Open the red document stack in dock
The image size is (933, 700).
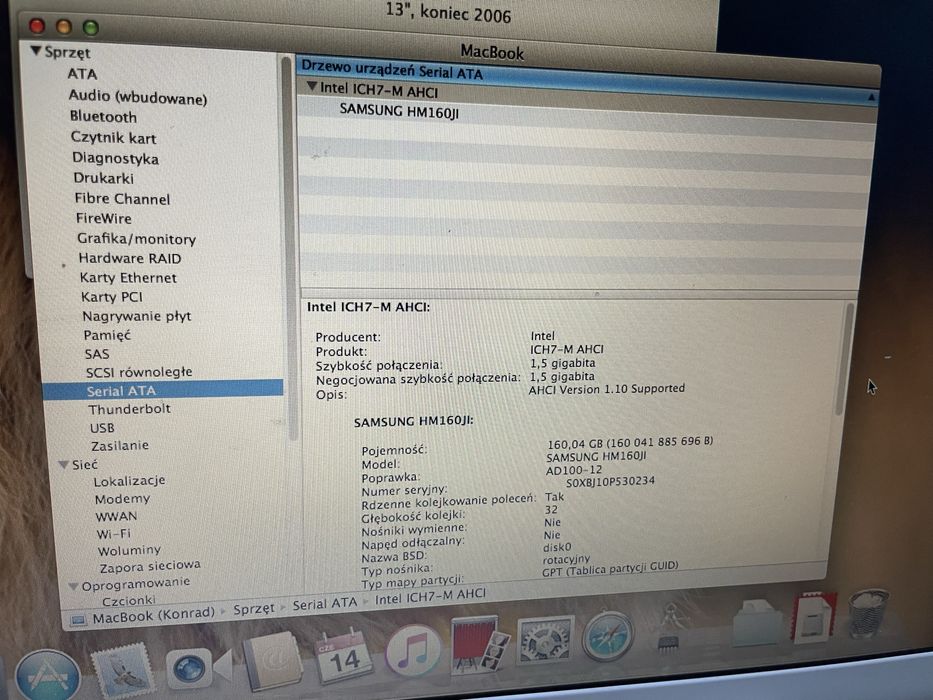click(x=813, y=617)
